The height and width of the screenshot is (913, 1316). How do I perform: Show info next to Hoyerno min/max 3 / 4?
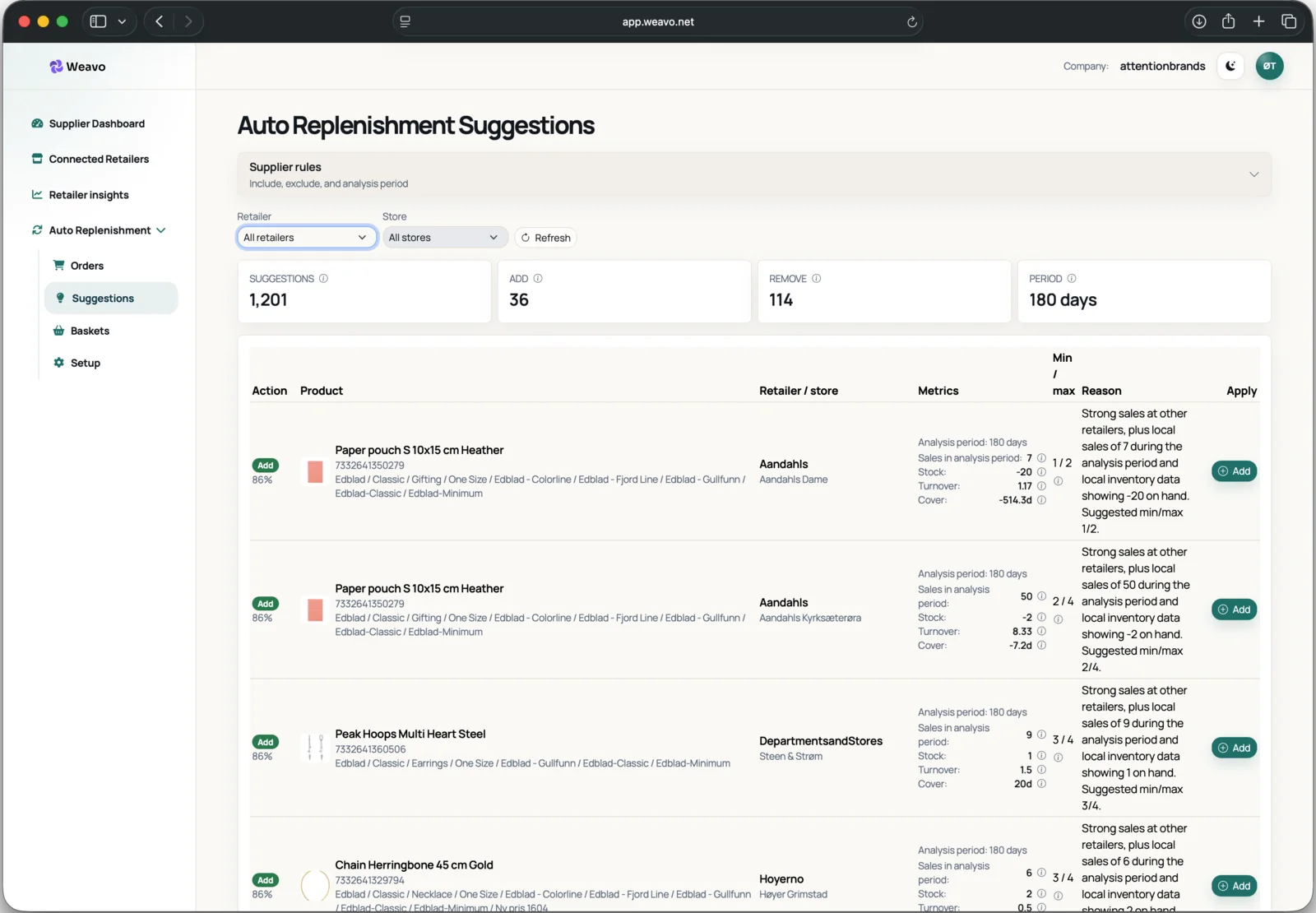pyautogui.click(x=1059, y=896)
